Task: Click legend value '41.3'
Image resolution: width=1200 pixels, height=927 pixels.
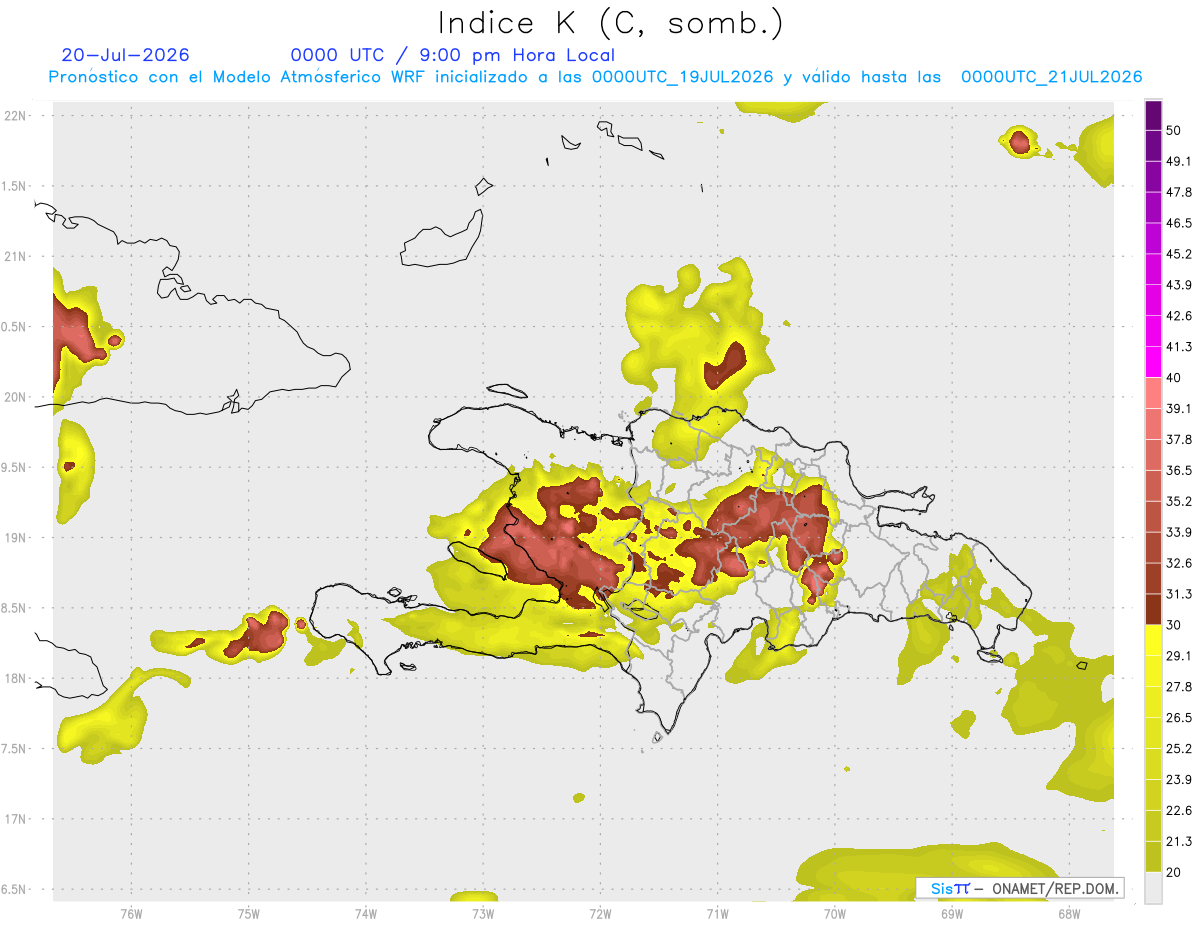Action: tap(1179, 347)
